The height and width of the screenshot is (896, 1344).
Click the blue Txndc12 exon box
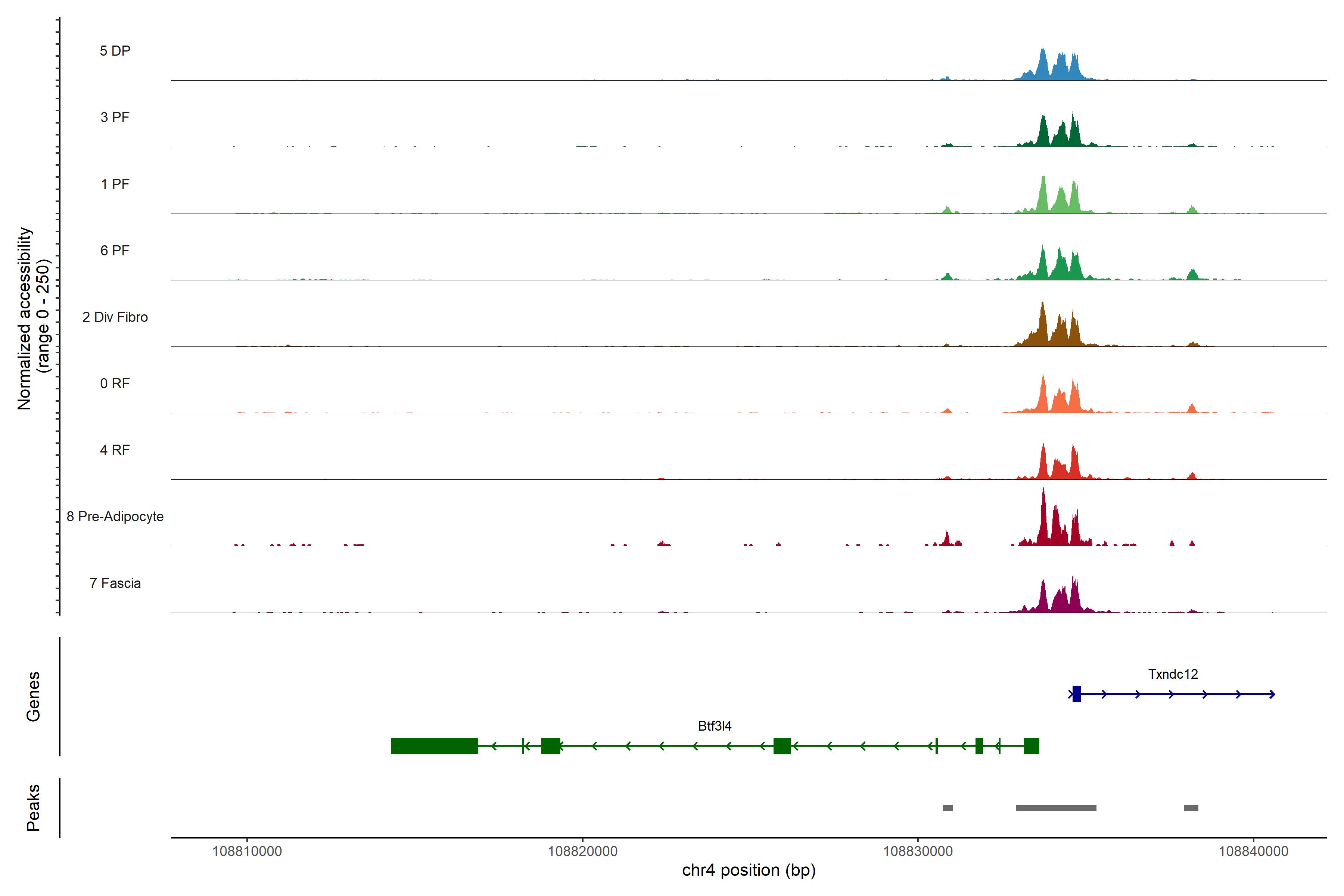click(x=1077, y=694)
